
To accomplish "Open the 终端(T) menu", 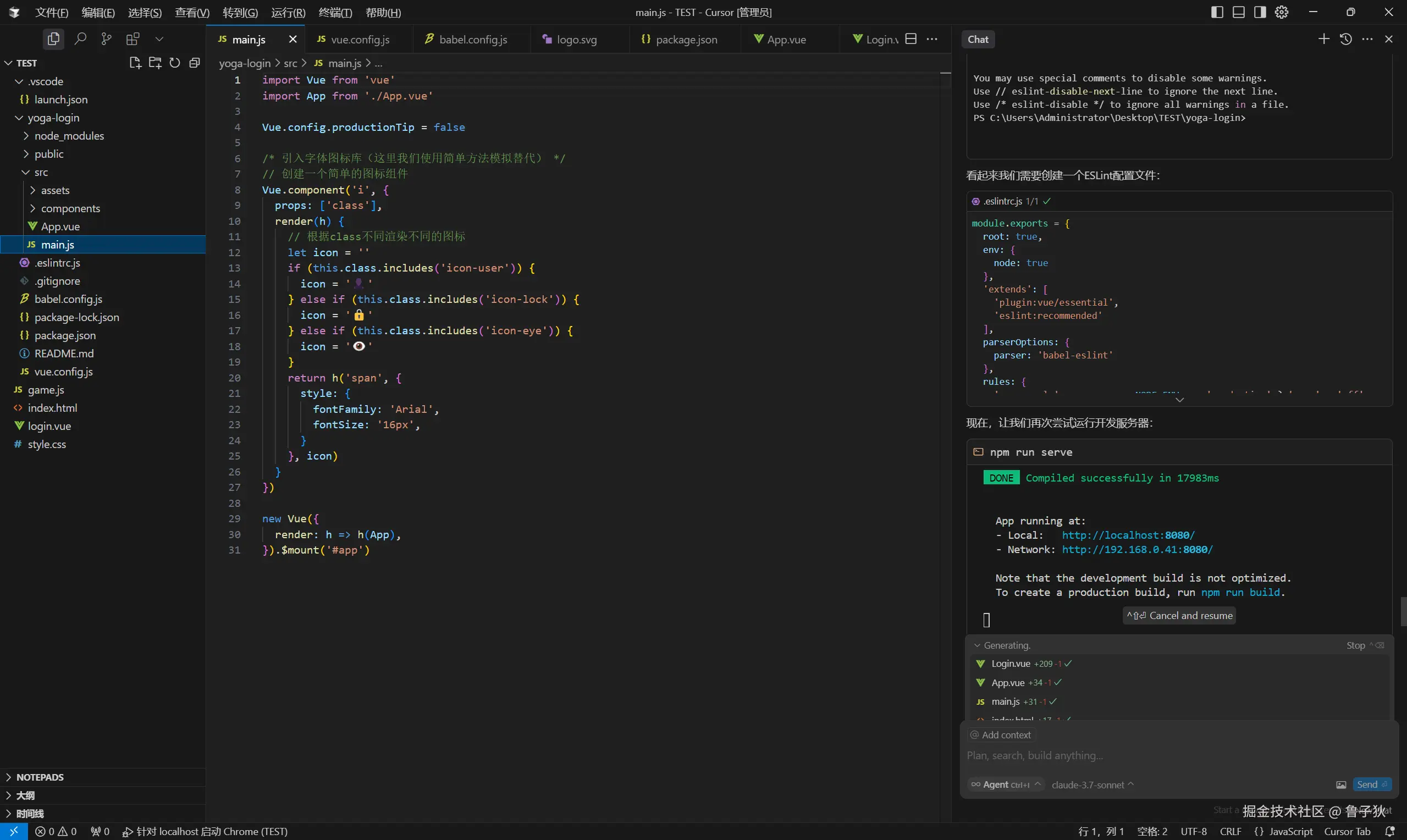I will tap(335, 13).
